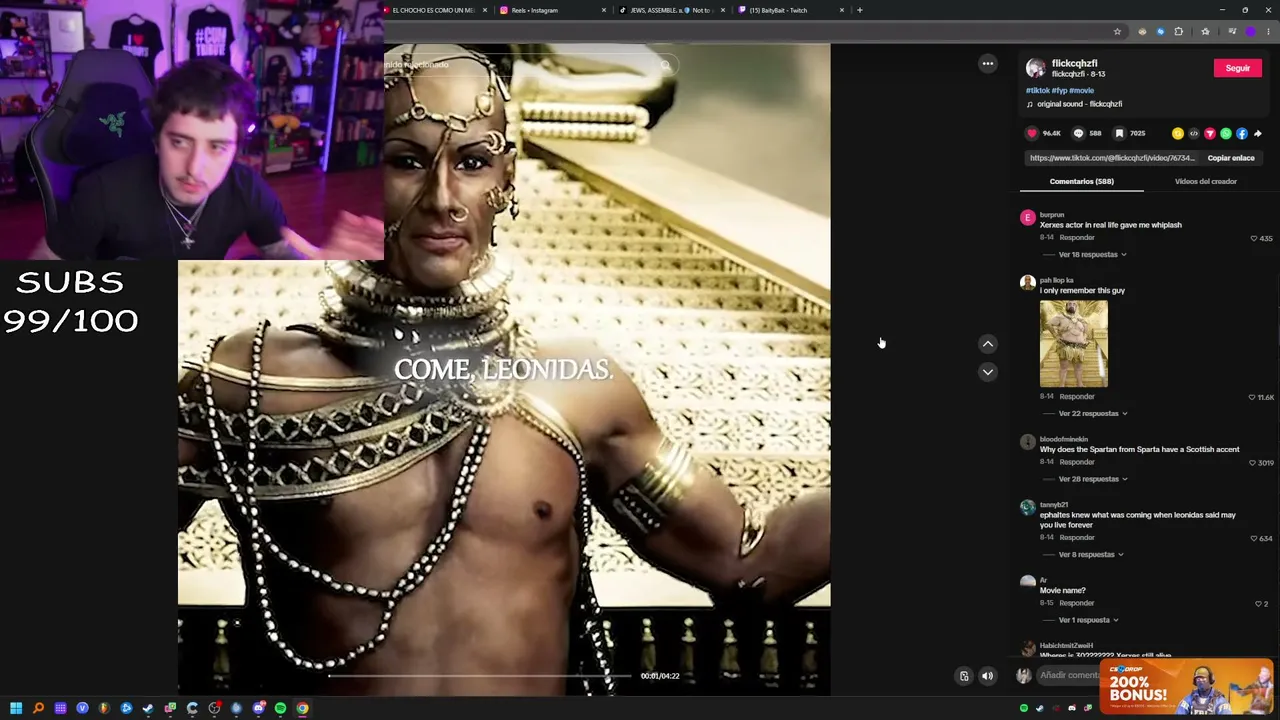
Task: Open the Chrome profile avatar
Action: pos(1250,32)
